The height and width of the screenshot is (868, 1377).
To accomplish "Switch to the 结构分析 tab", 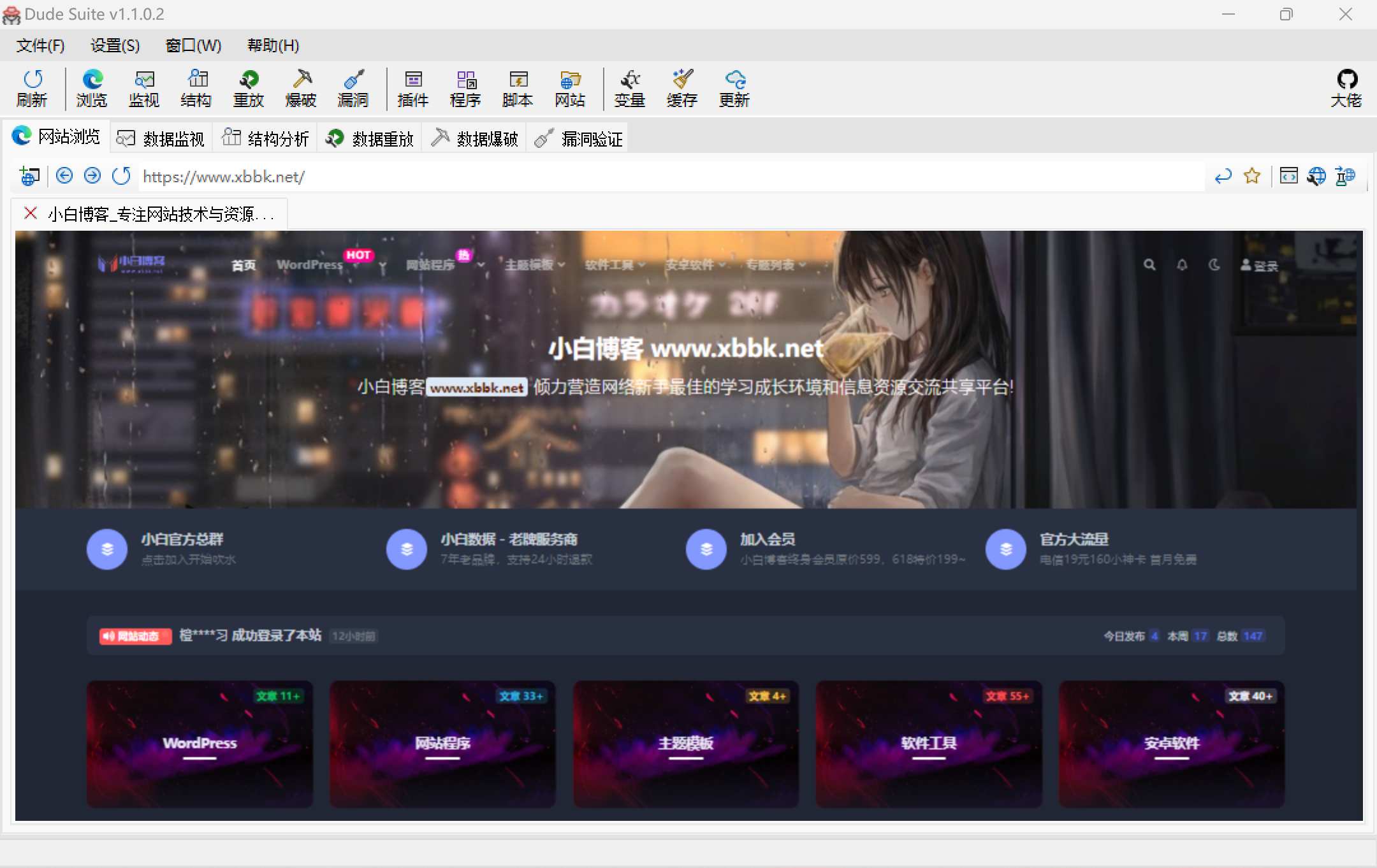I will pos(265,138).
